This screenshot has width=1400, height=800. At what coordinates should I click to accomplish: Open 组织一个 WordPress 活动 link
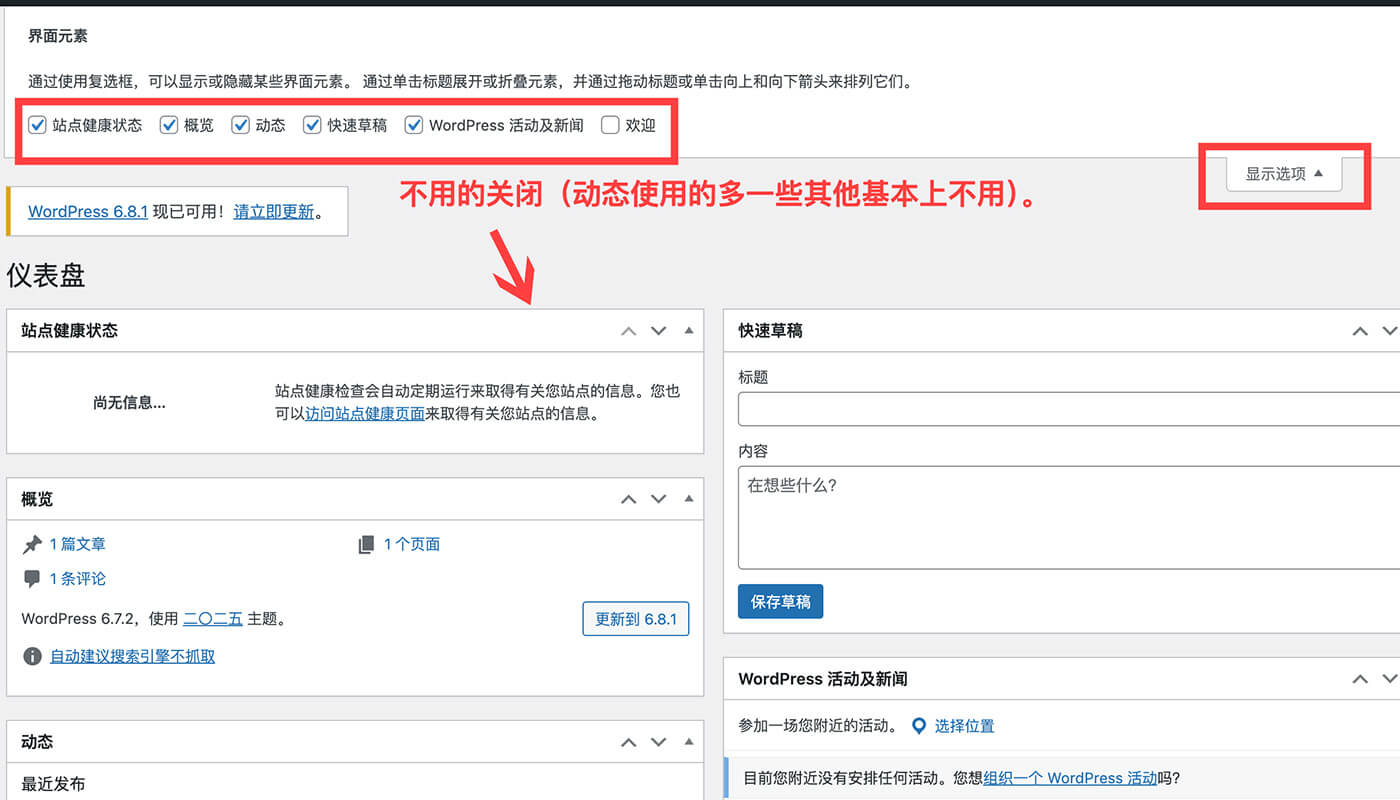[x=1070, y=778]
